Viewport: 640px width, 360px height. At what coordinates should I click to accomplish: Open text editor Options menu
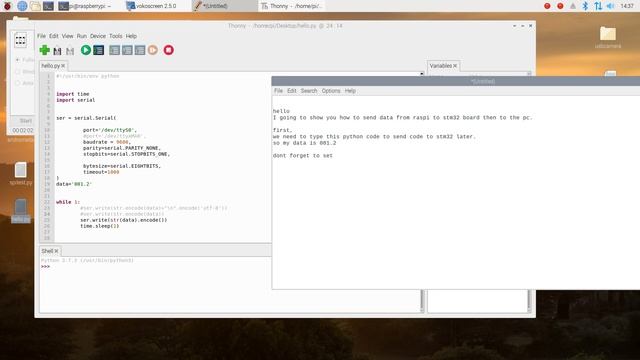coord(331,91)
